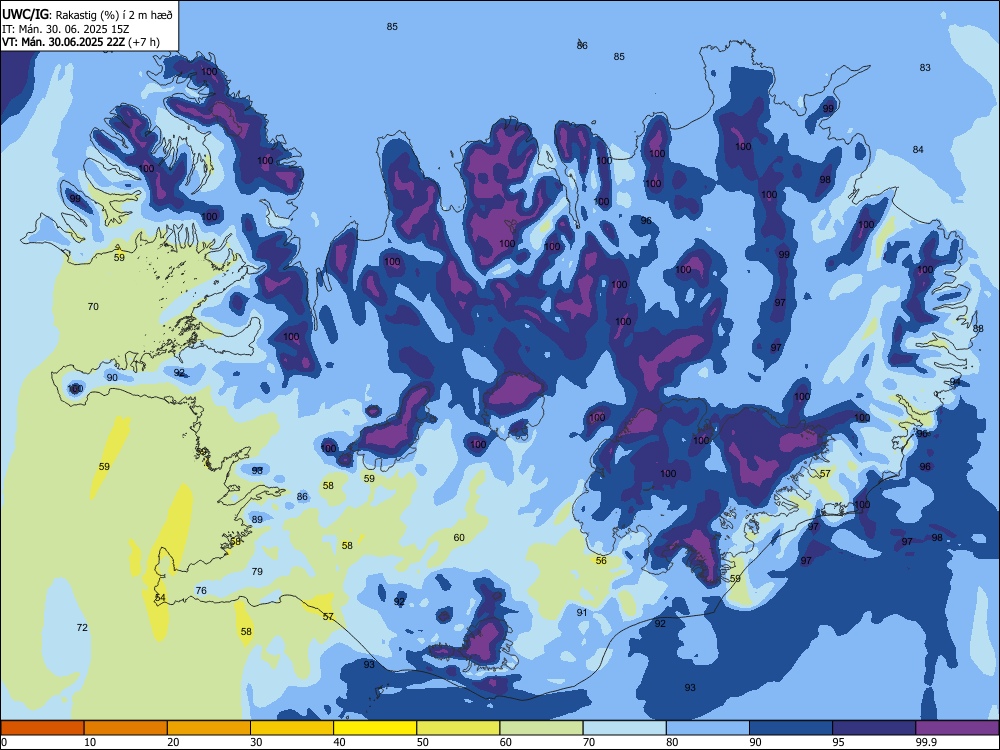Click the 'VT: Mán. 30.06.2025 22Z (+7 h)' line
1000x750 pixels.
coord(81,42)
